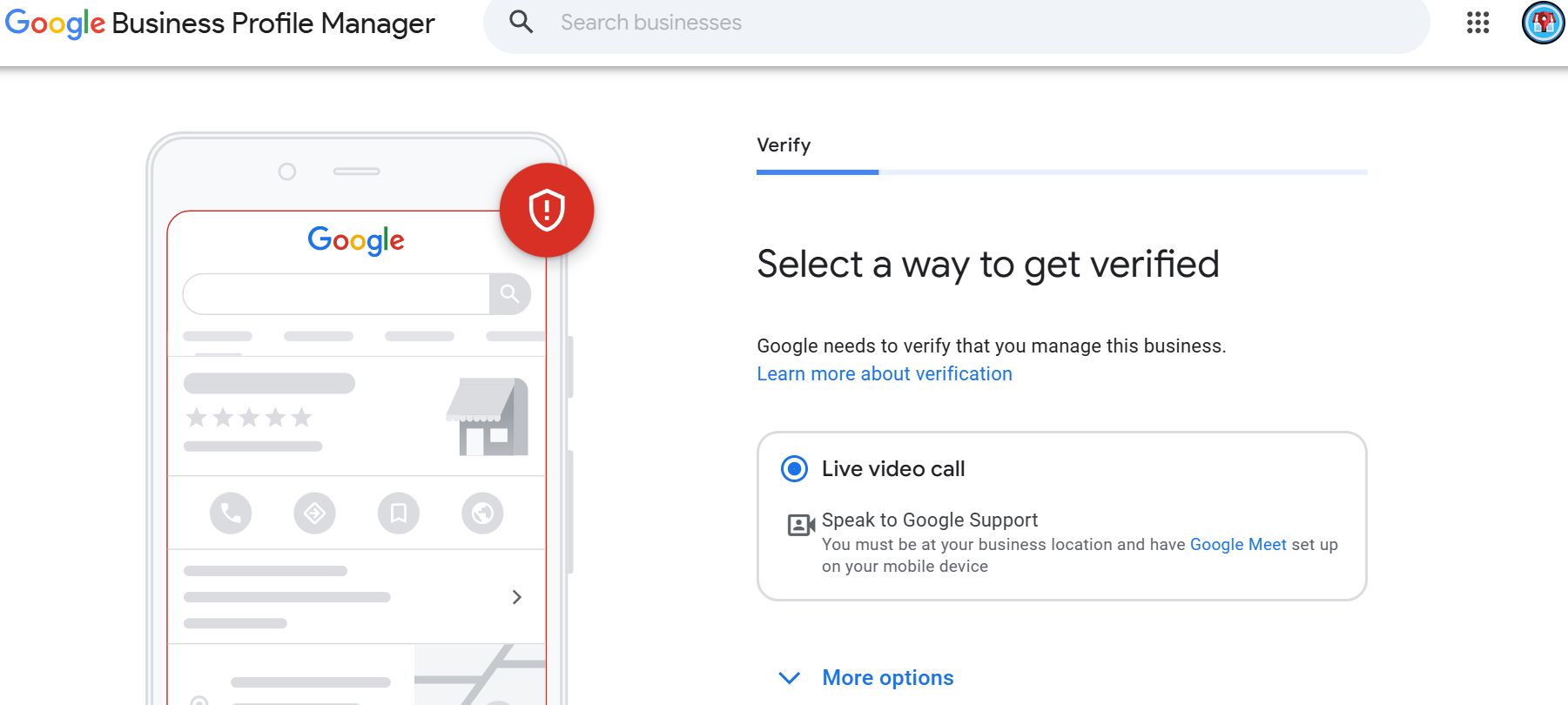Click the red shield alert badge
Image resolution: width=1568 pixels, height=705 pixels.
547,210
